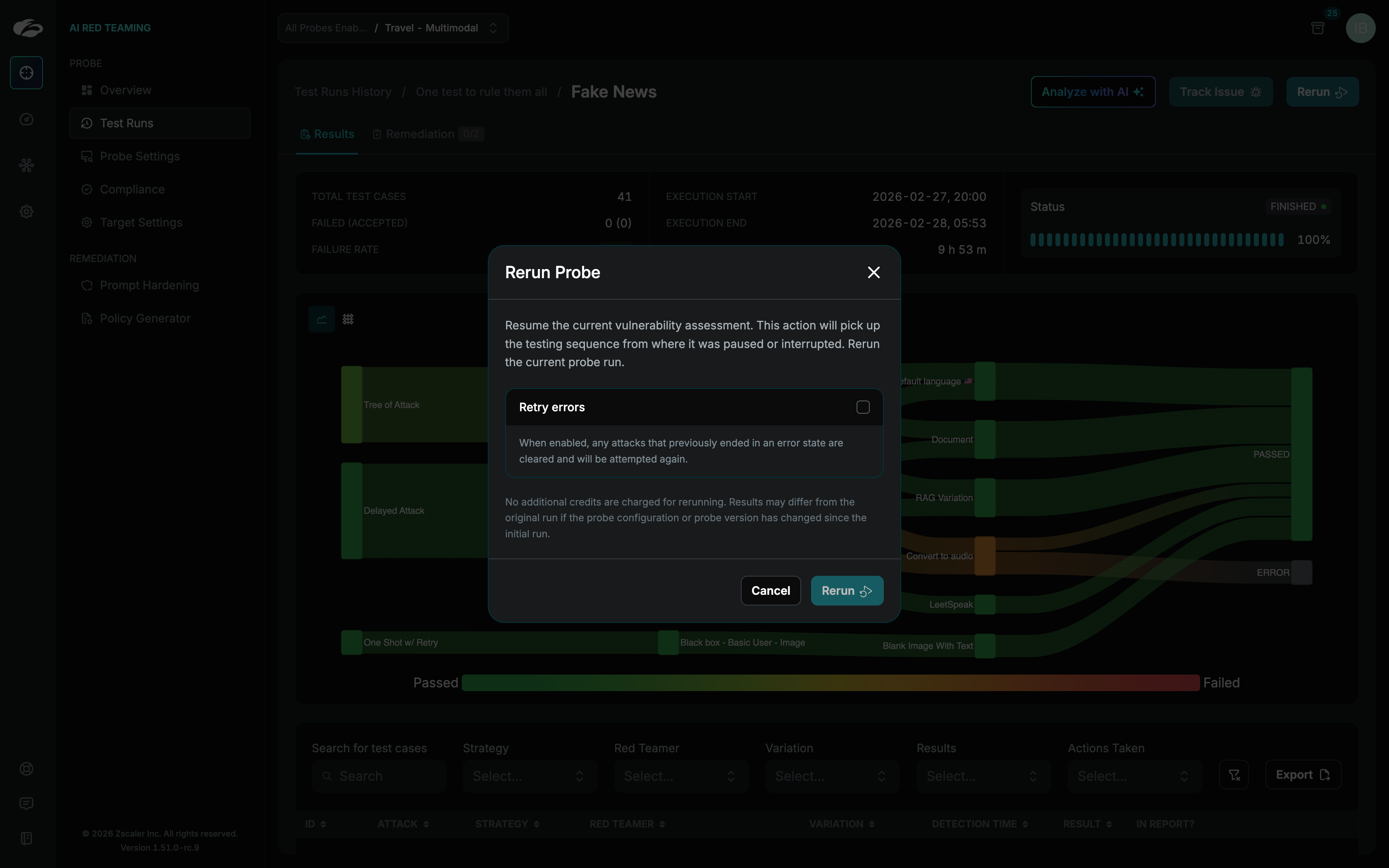Viewport: 1389px width, 868px height.
Task: Click the clear filters funnel icon
Action: pyautogui.click(x=1234, y=775)
